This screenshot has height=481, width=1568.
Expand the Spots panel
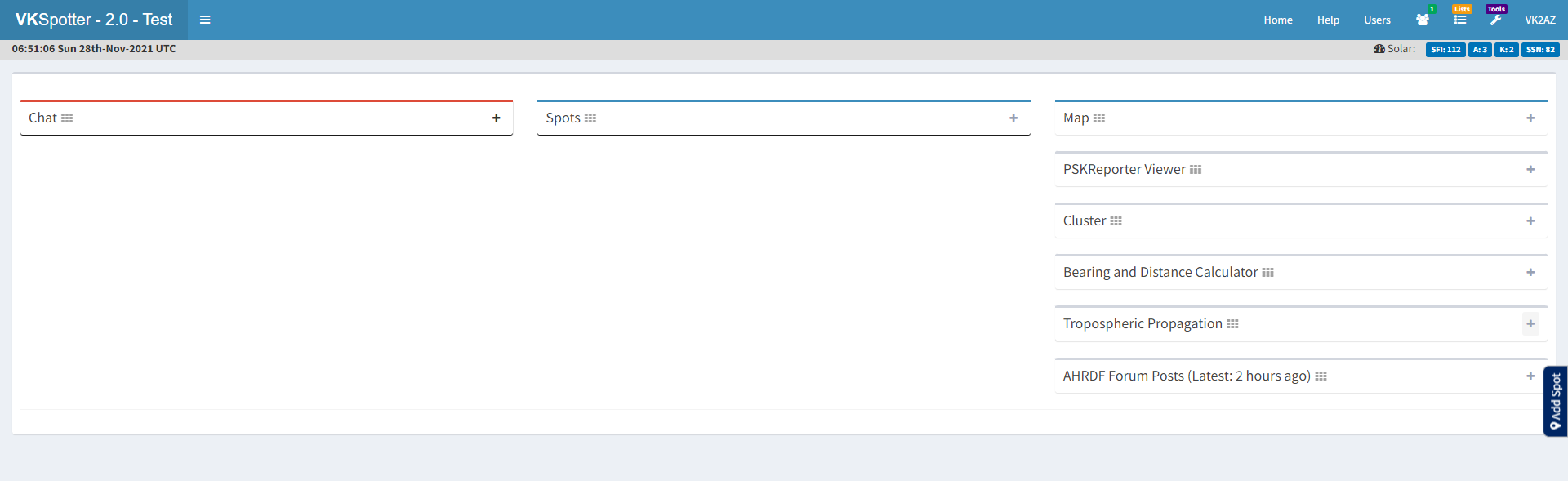[x=1013, y=118]
